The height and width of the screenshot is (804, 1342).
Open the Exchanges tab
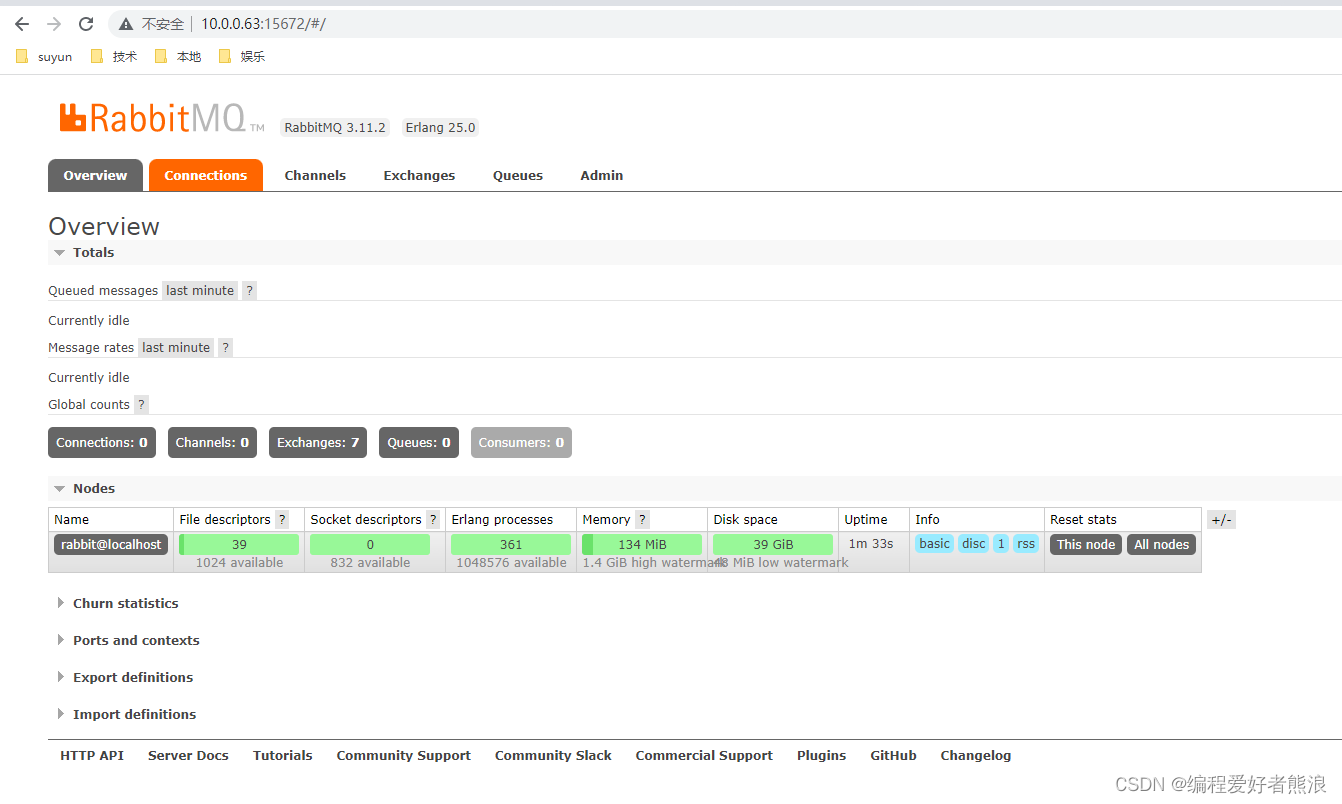(419, 175)
